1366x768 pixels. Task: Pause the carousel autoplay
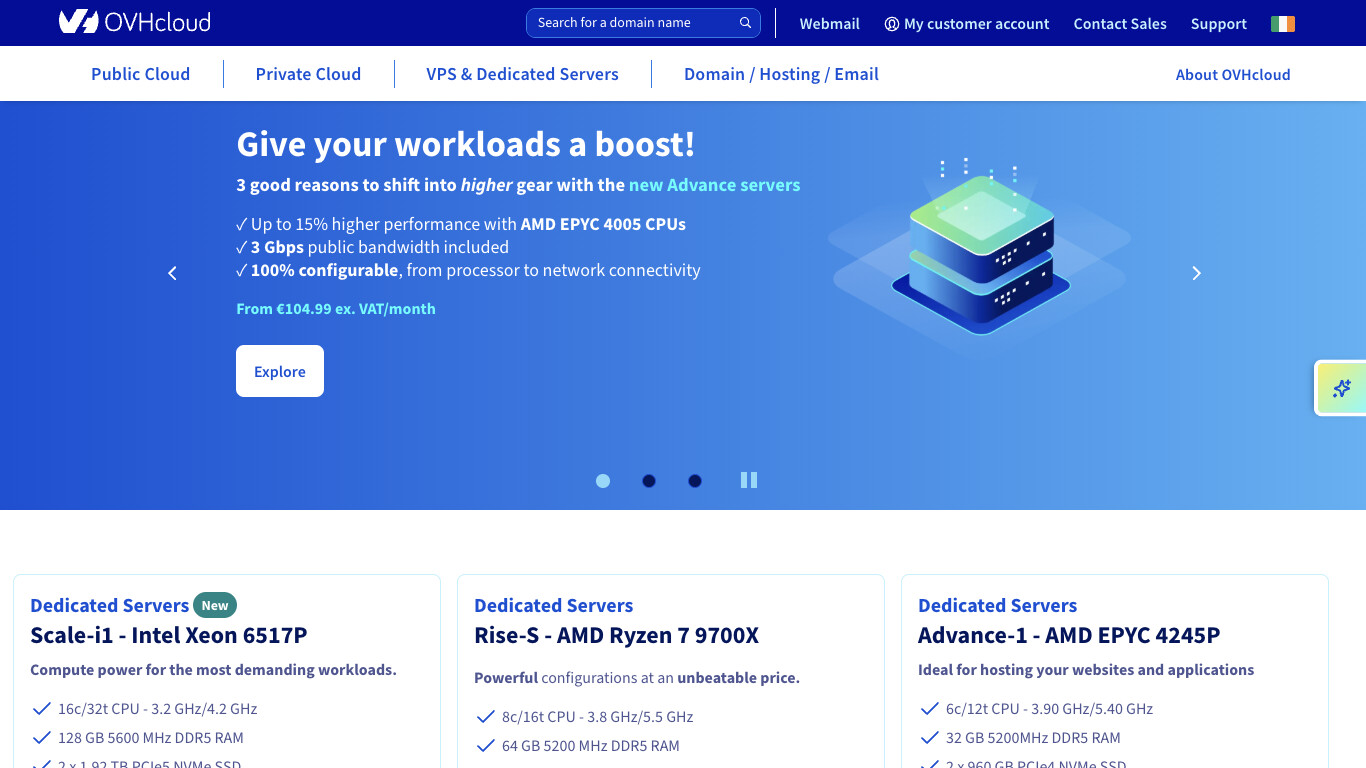pyautogui.click(x=749, y=480)
